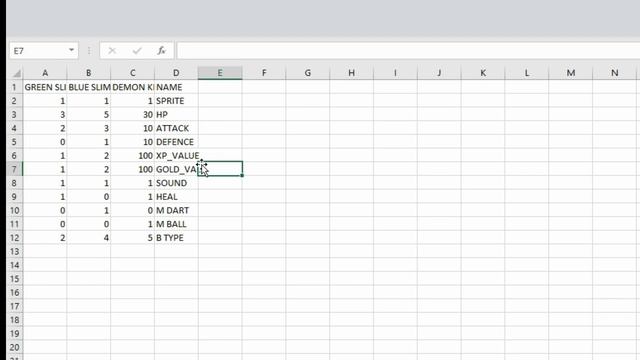640x360 pixels.
Task: Click the GOLD_VA cell in D7
Action: coord(176,169)
